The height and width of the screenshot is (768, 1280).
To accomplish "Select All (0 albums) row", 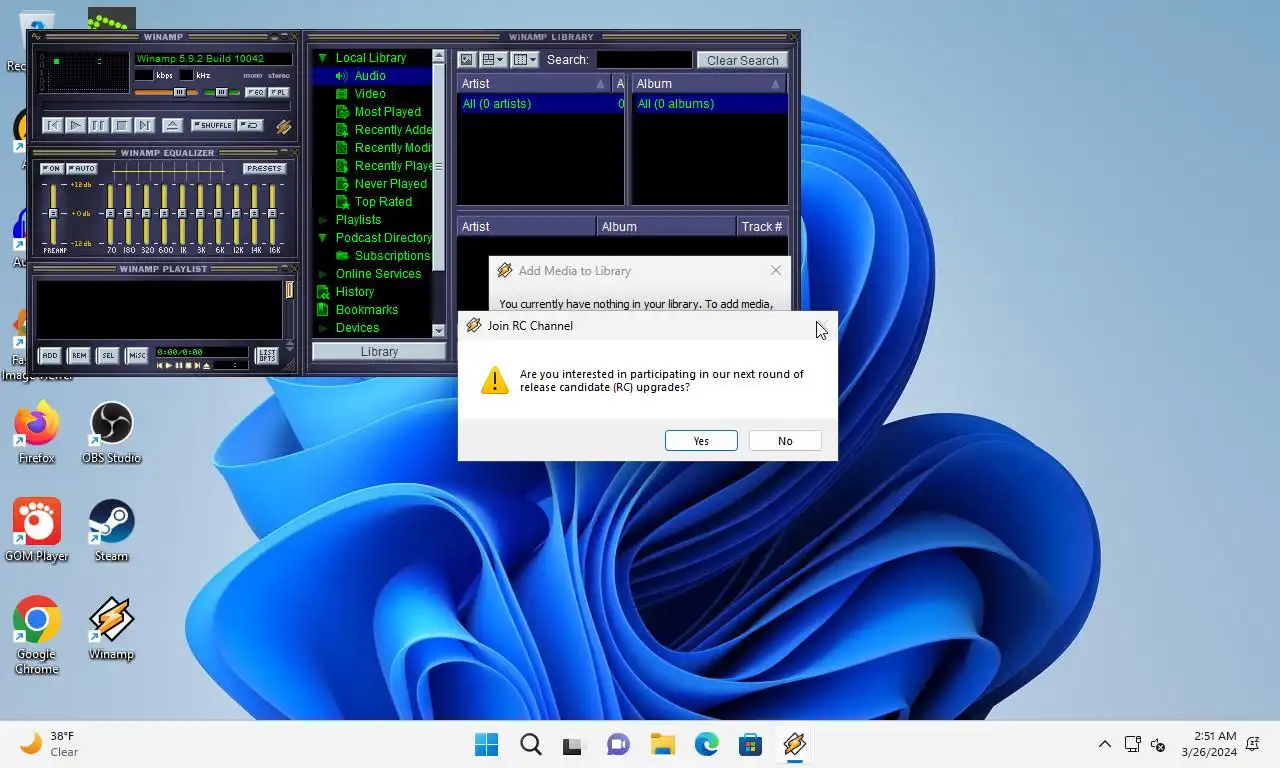I will coord(710,104).
